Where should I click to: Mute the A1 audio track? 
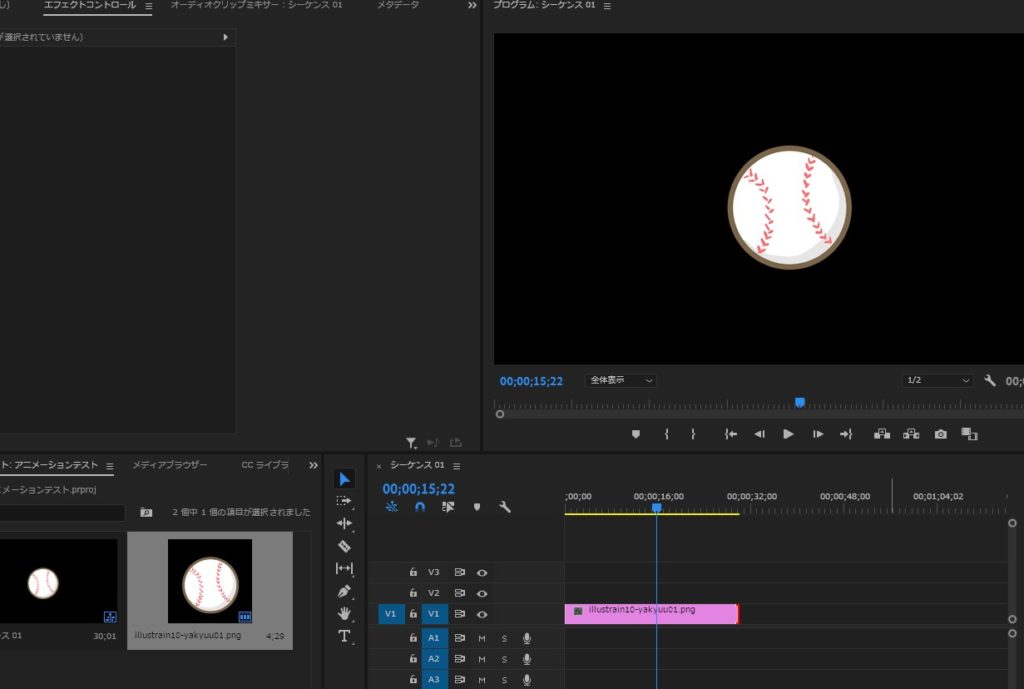[x=481, y=638]
